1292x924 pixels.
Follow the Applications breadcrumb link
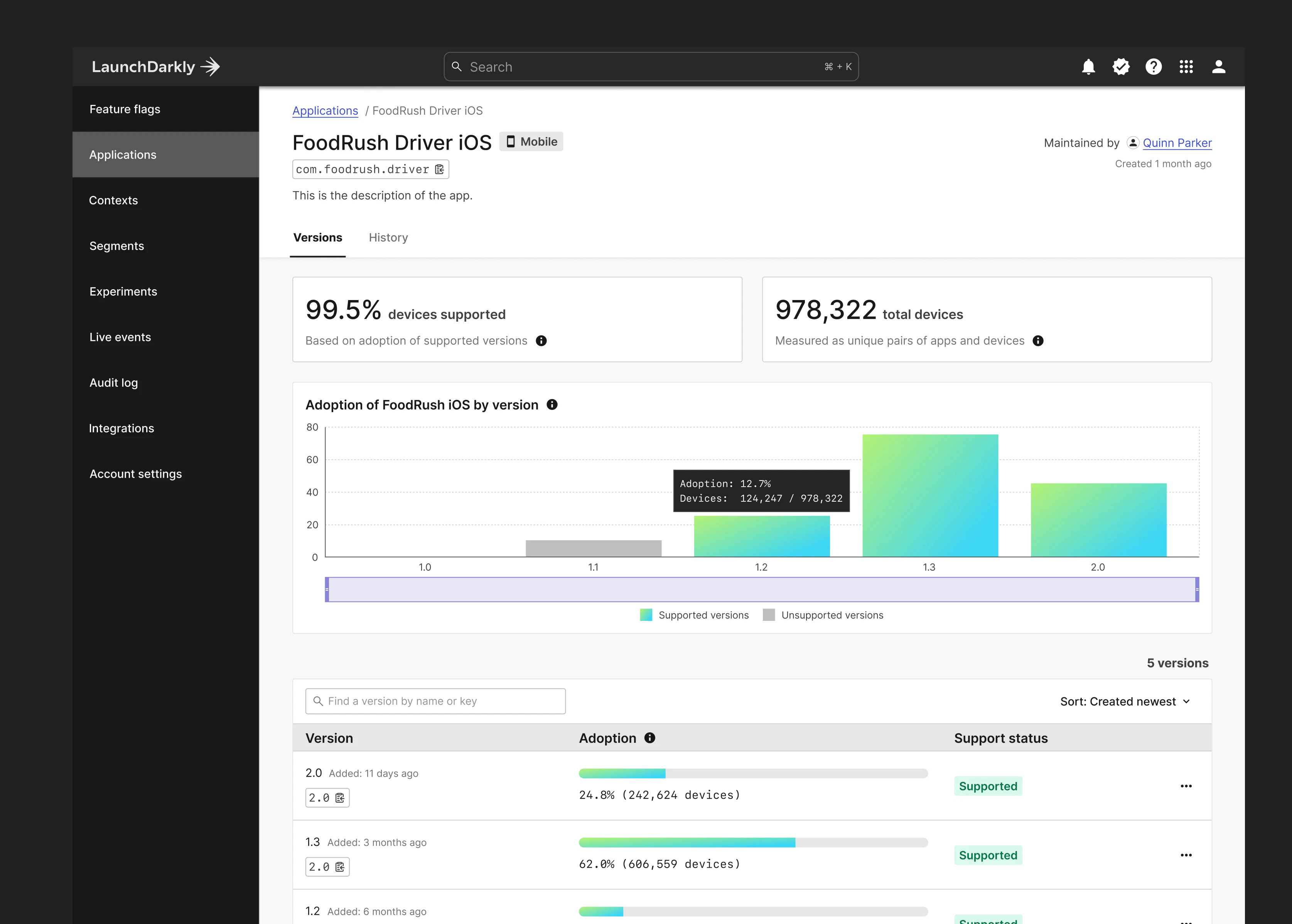tap(325, 110)
